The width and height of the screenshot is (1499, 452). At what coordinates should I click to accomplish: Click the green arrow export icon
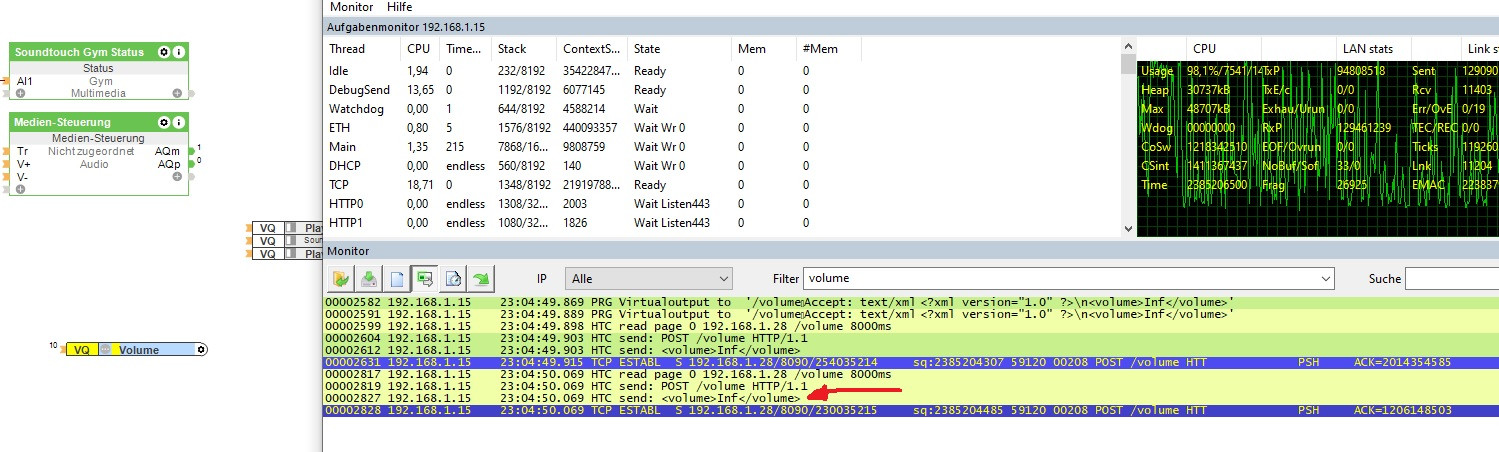pos(482,278)
